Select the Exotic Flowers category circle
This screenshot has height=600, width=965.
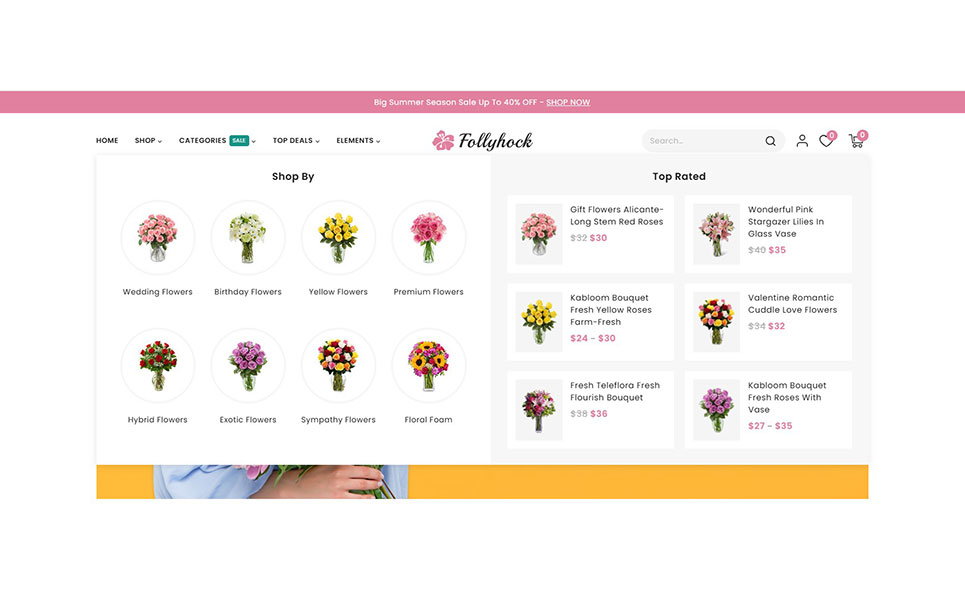click(x=248, y=366)
